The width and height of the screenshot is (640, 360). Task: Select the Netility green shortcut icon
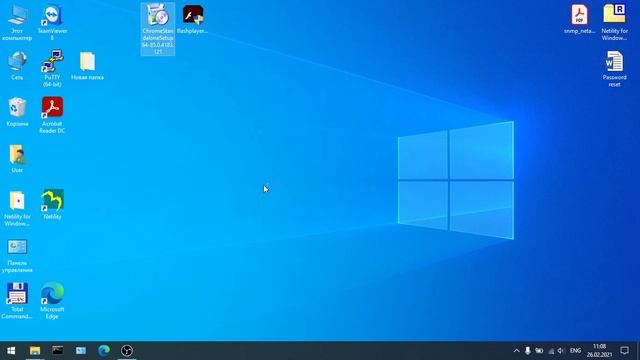point(52,204)
